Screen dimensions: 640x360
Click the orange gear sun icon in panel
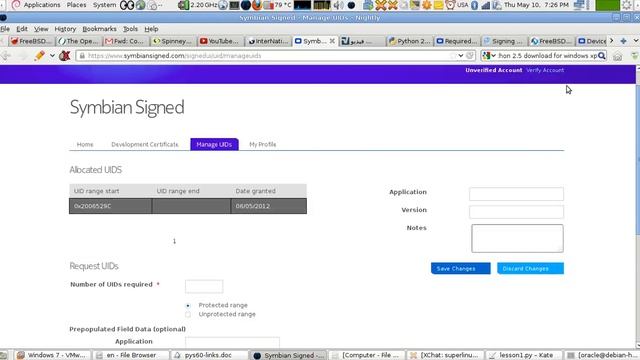[427, 5]
